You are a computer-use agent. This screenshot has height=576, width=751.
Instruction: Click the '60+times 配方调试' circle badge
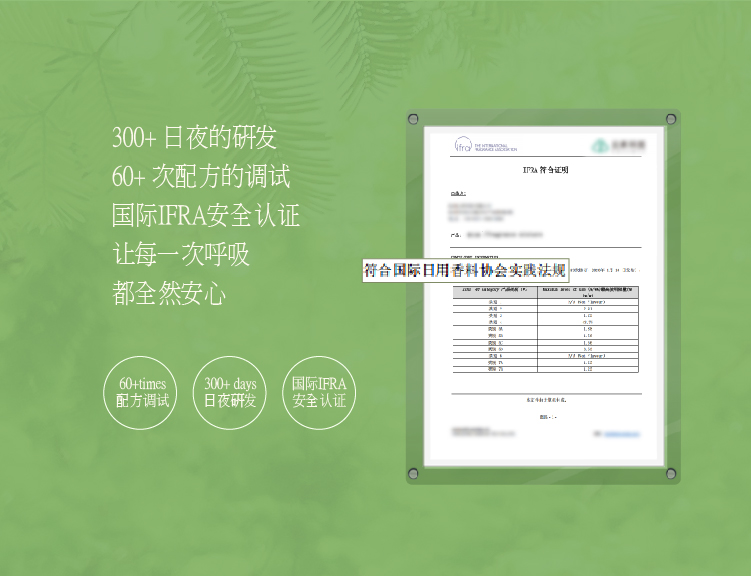(x=140, y=393)
